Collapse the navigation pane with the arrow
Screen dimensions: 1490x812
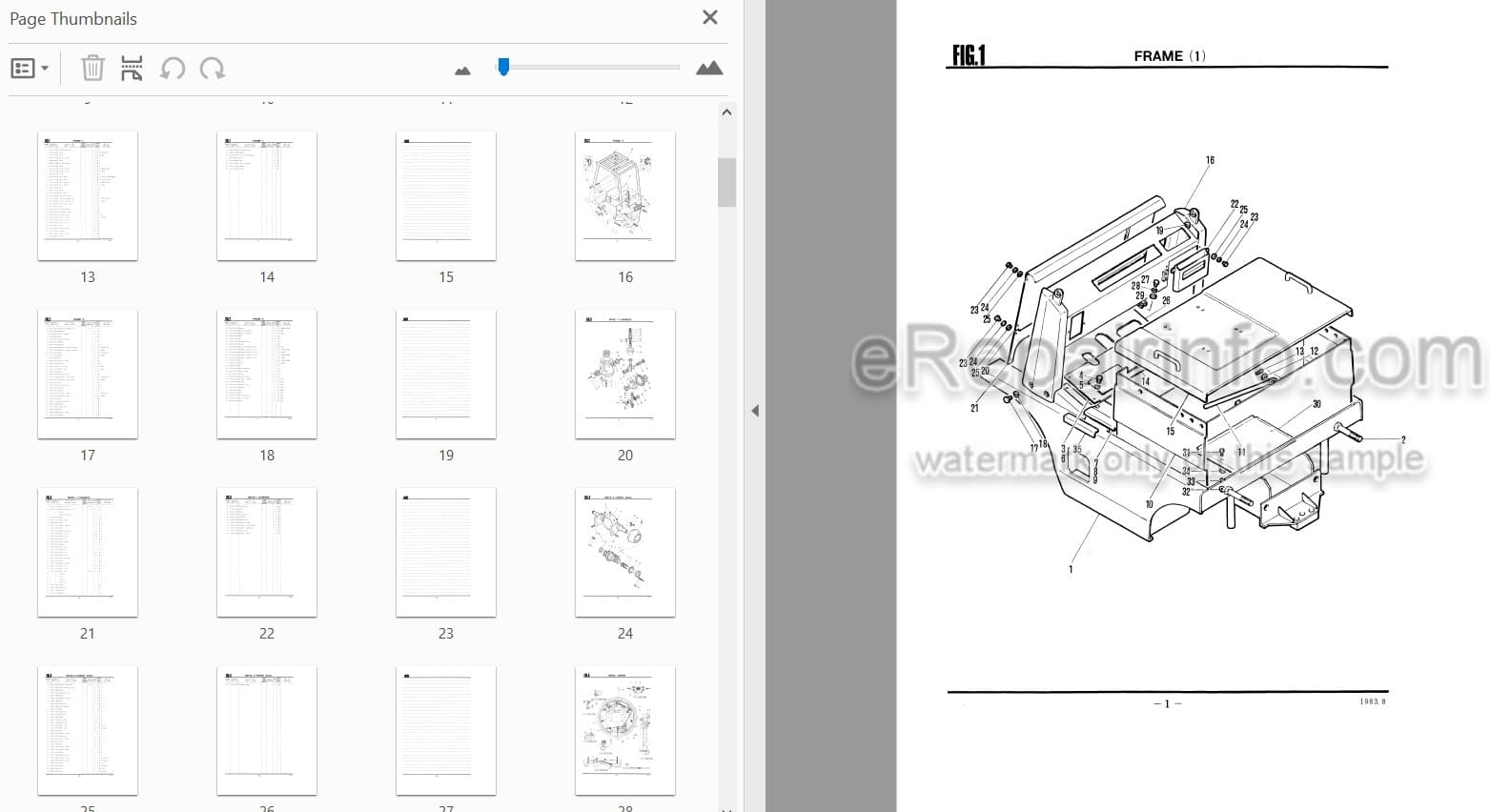(755, 411)
